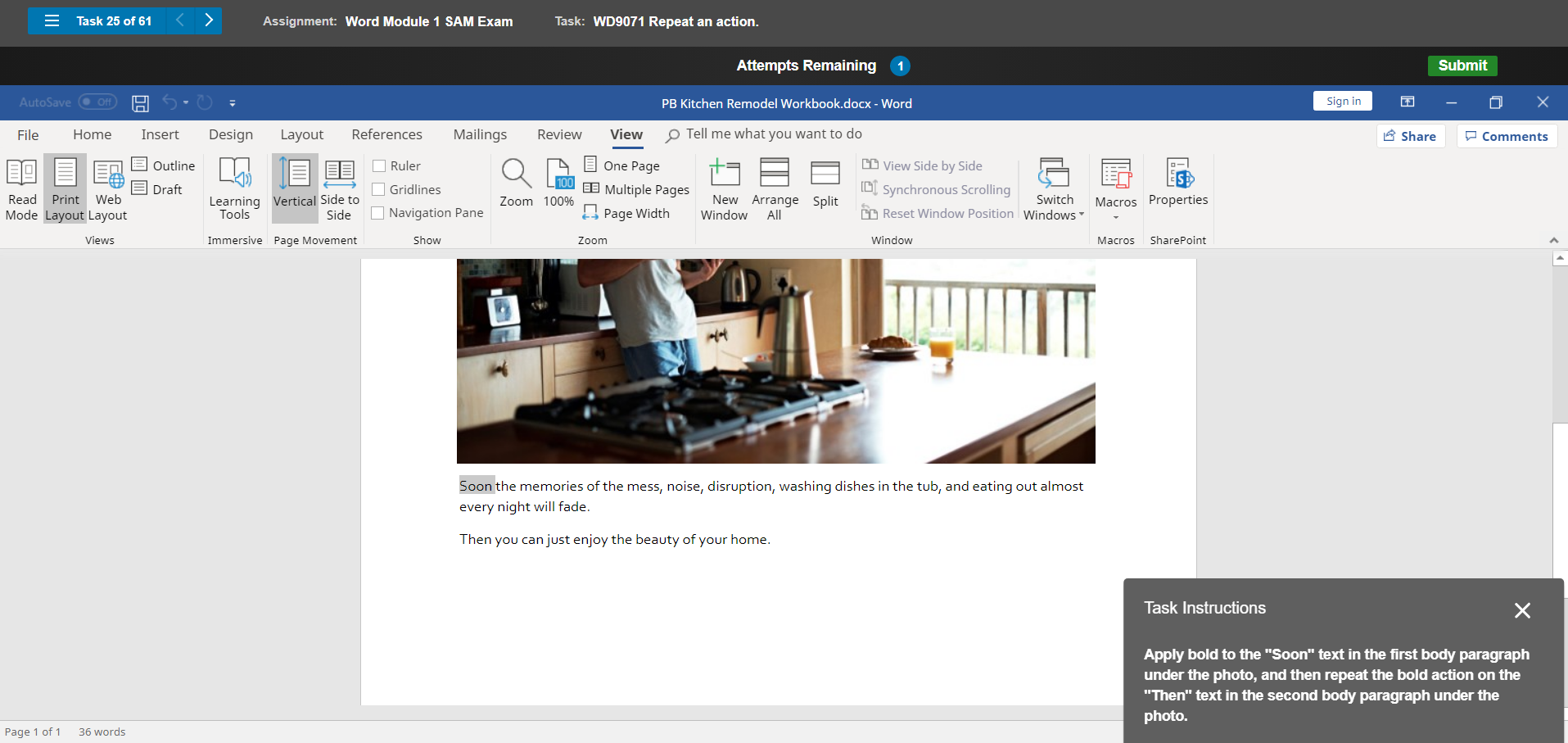Screen dimensions: 1568x743
Task: Open the Switch Windows dropdown
Action: click(1054, 189)
